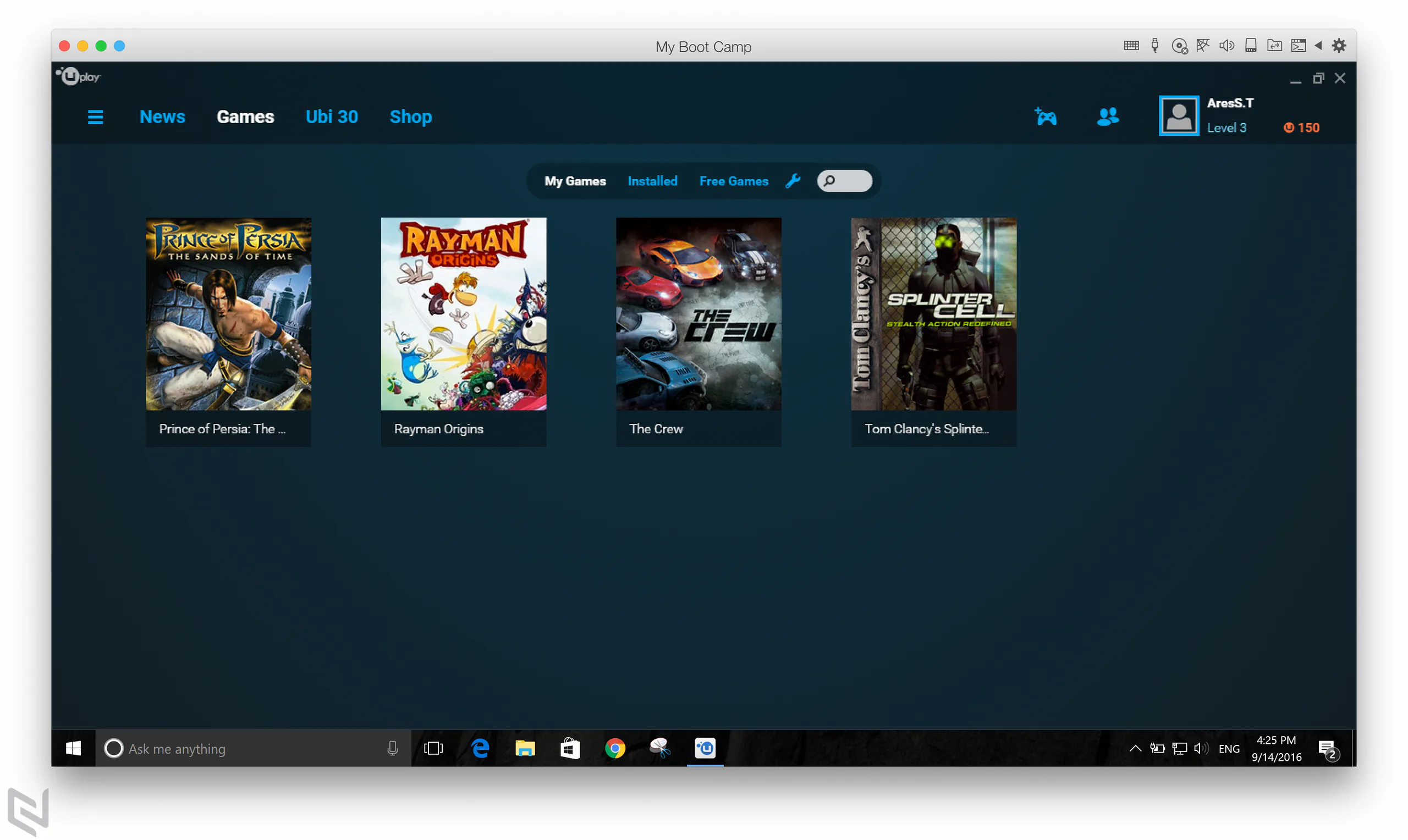Open Tom Clancy's Splinter Cell tile
1408x840 pixels.
(x=933, y=331)
